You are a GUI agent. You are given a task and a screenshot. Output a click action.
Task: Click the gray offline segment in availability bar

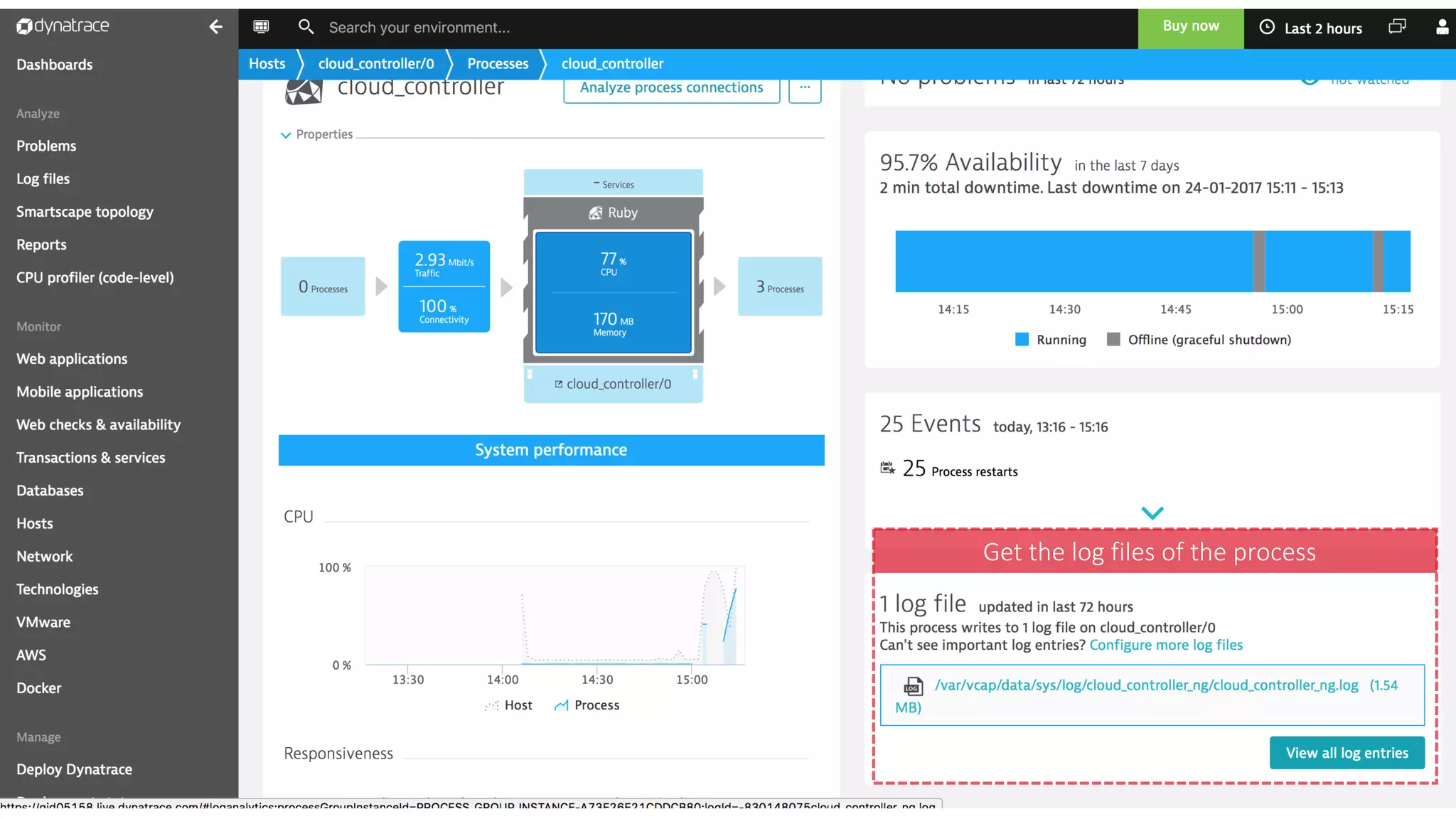[1259, 261]
